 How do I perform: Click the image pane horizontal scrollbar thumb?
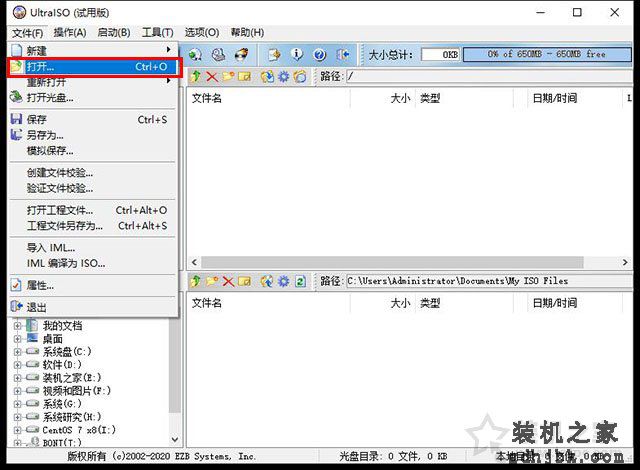click(392, 262)
